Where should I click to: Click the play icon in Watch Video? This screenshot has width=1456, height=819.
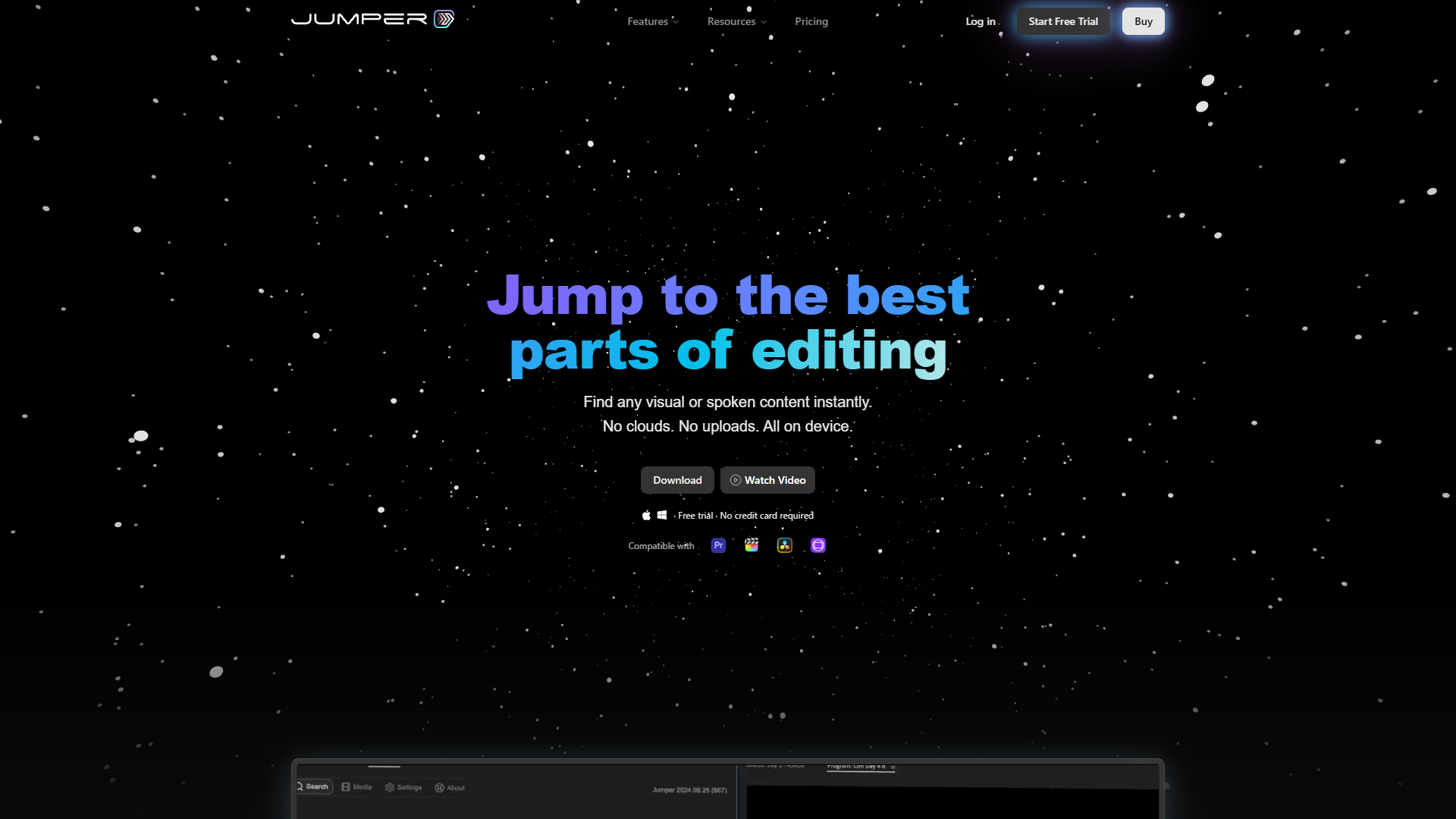(x=735, y=480)
